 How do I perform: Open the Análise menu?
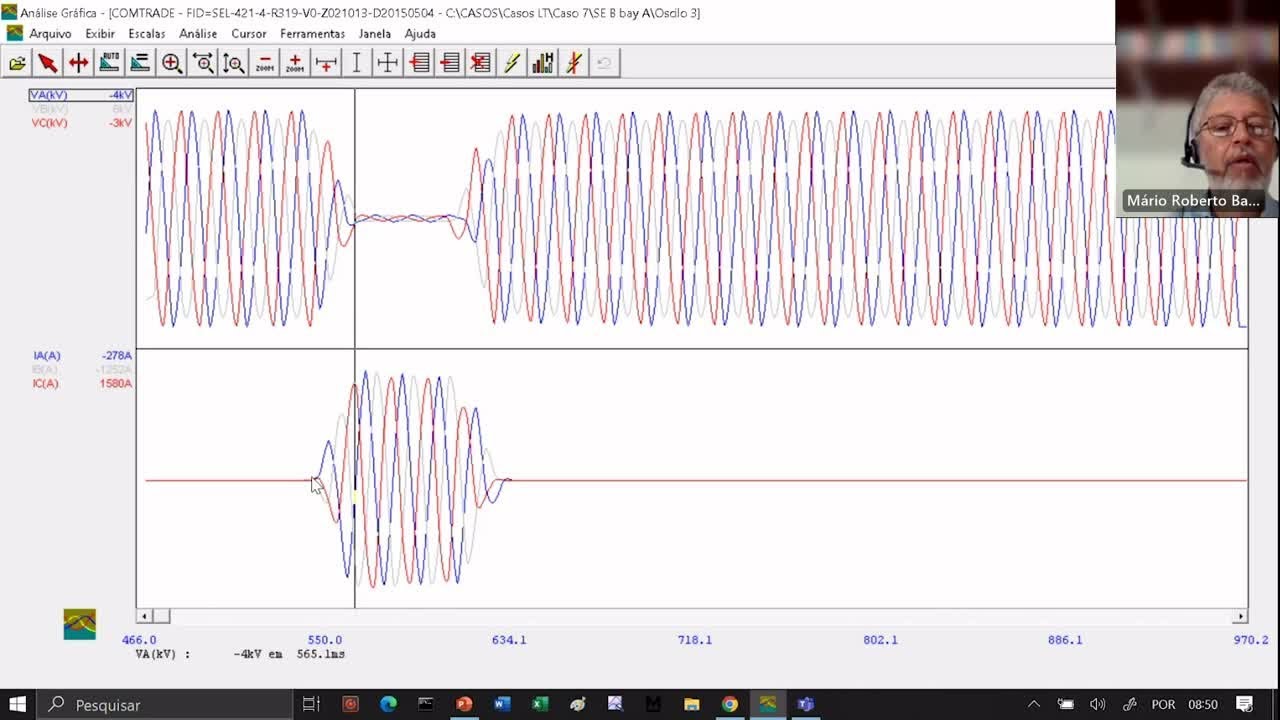(x=198, y=34)
